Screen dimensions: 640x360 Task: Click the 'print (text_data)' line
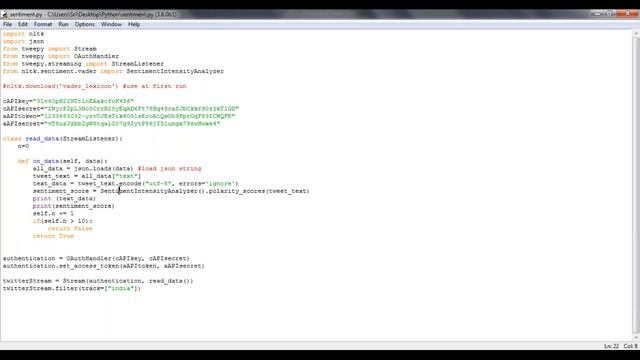pos(64,198)
